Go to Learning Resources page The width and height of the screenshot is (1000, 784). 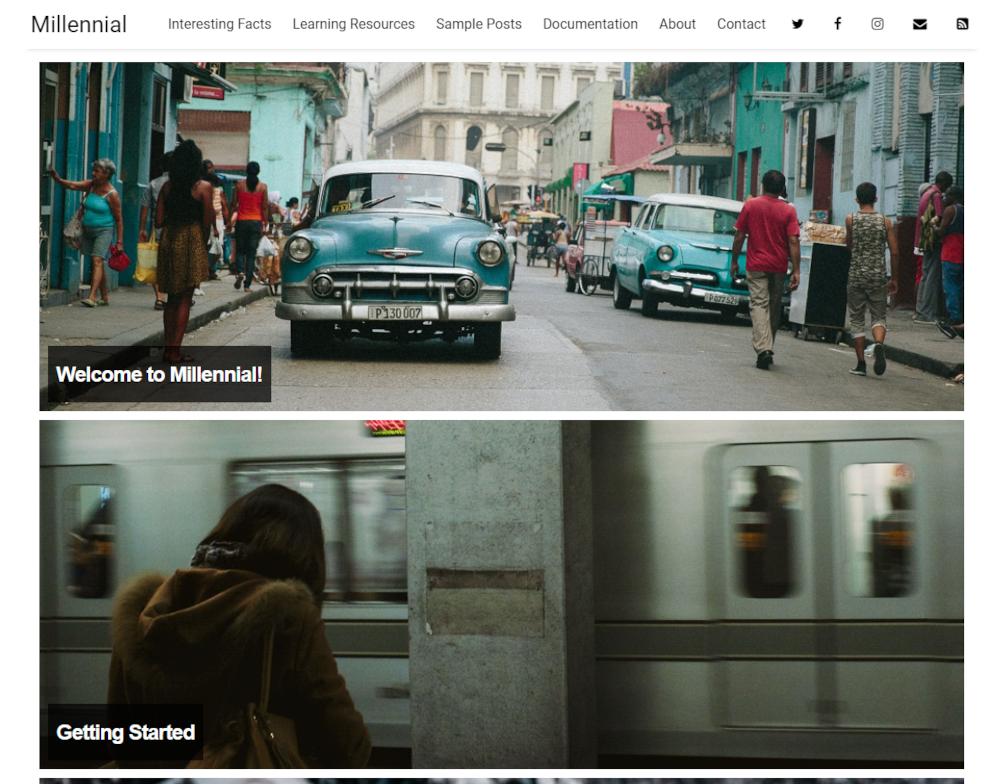tap(353, 24)
